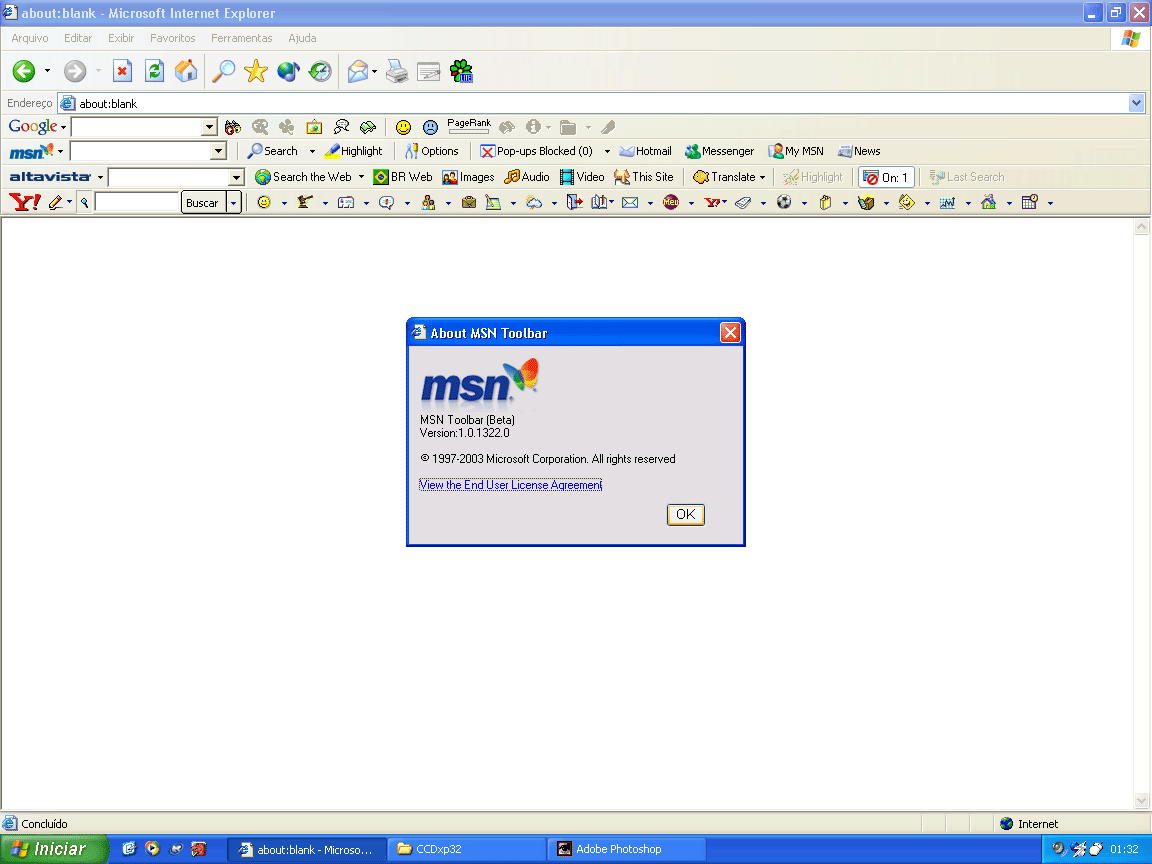1152x864 pixels.
Task: Open the Exibir menu
Action: tap(120, 38)
